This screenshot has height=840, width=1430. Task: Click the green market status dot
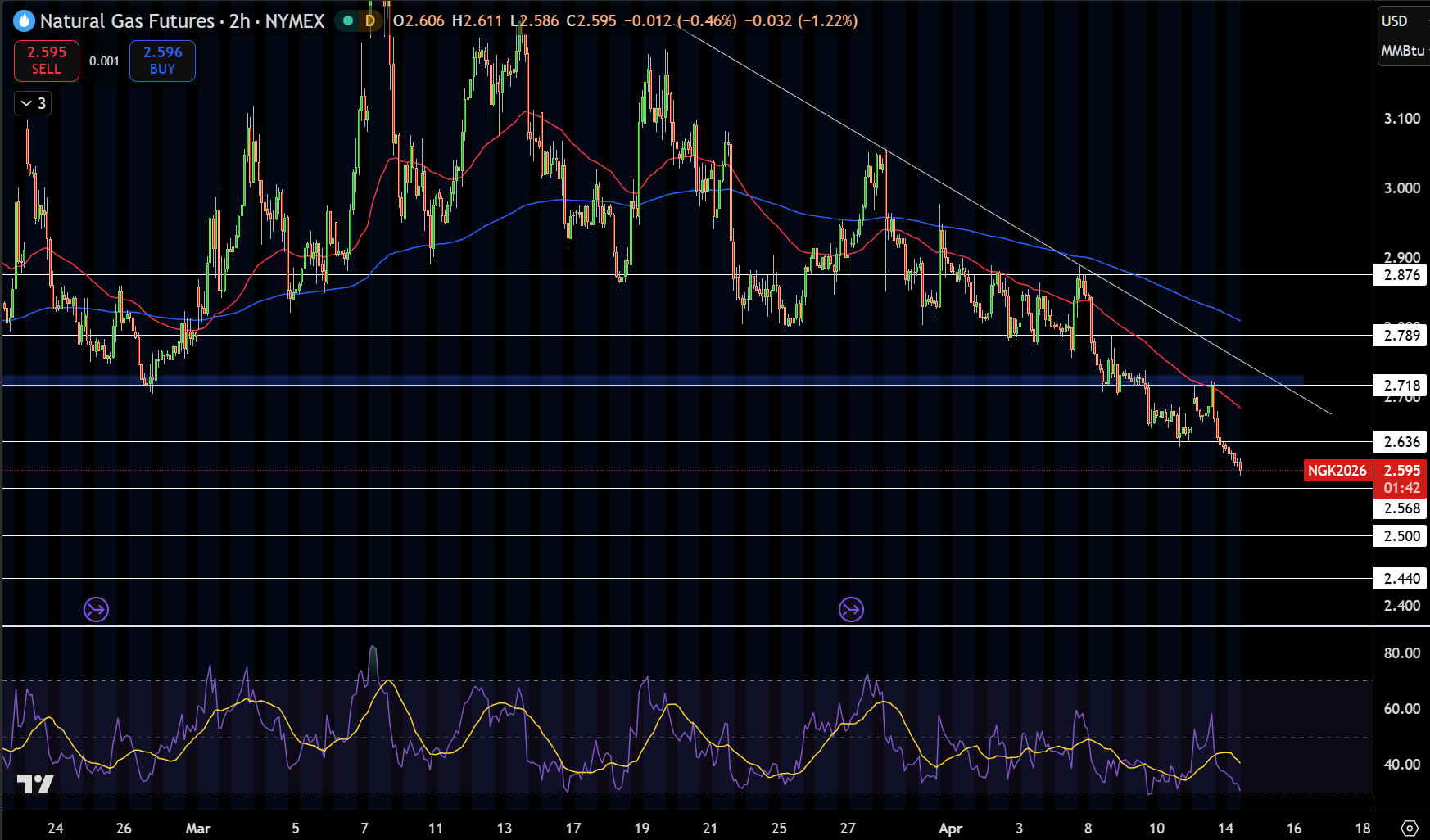point(348,20)
